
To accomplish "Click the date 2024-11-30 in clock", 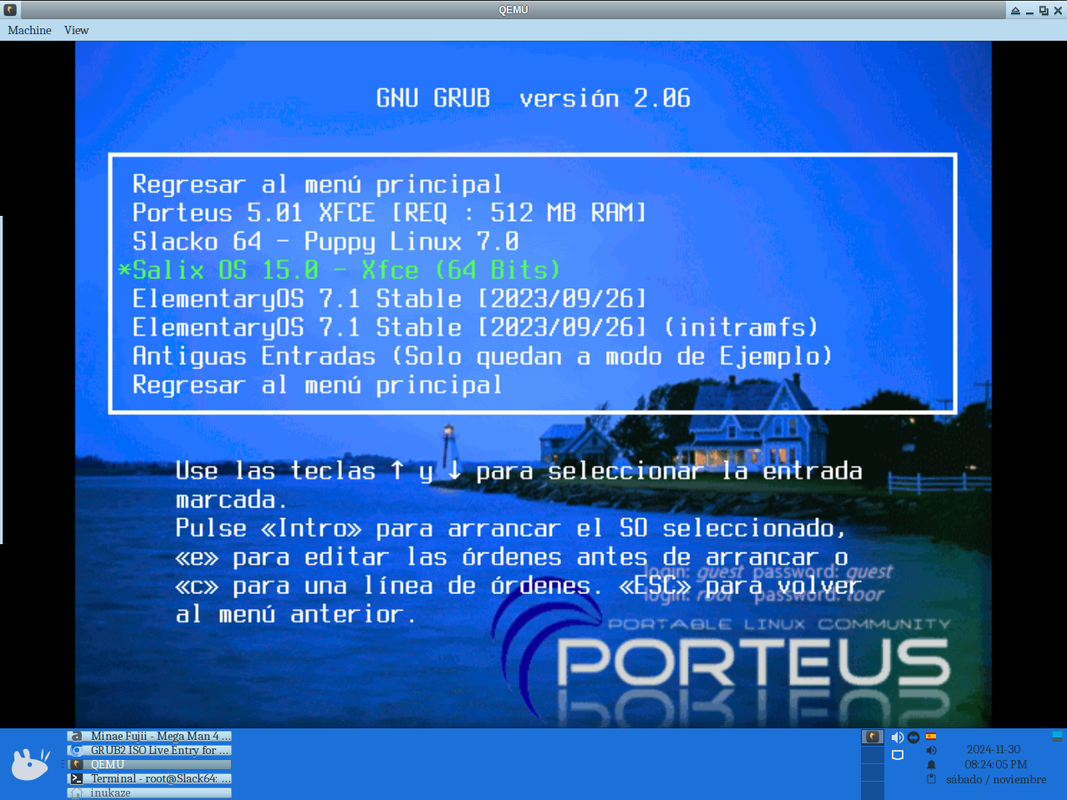I will (994, 750).
